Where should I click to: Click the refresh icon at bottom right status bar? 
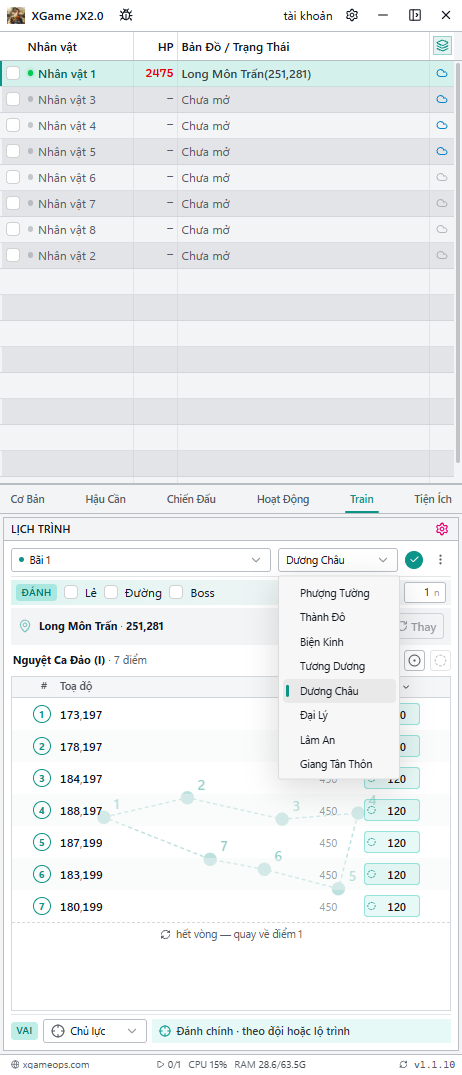coord(402,1064)
